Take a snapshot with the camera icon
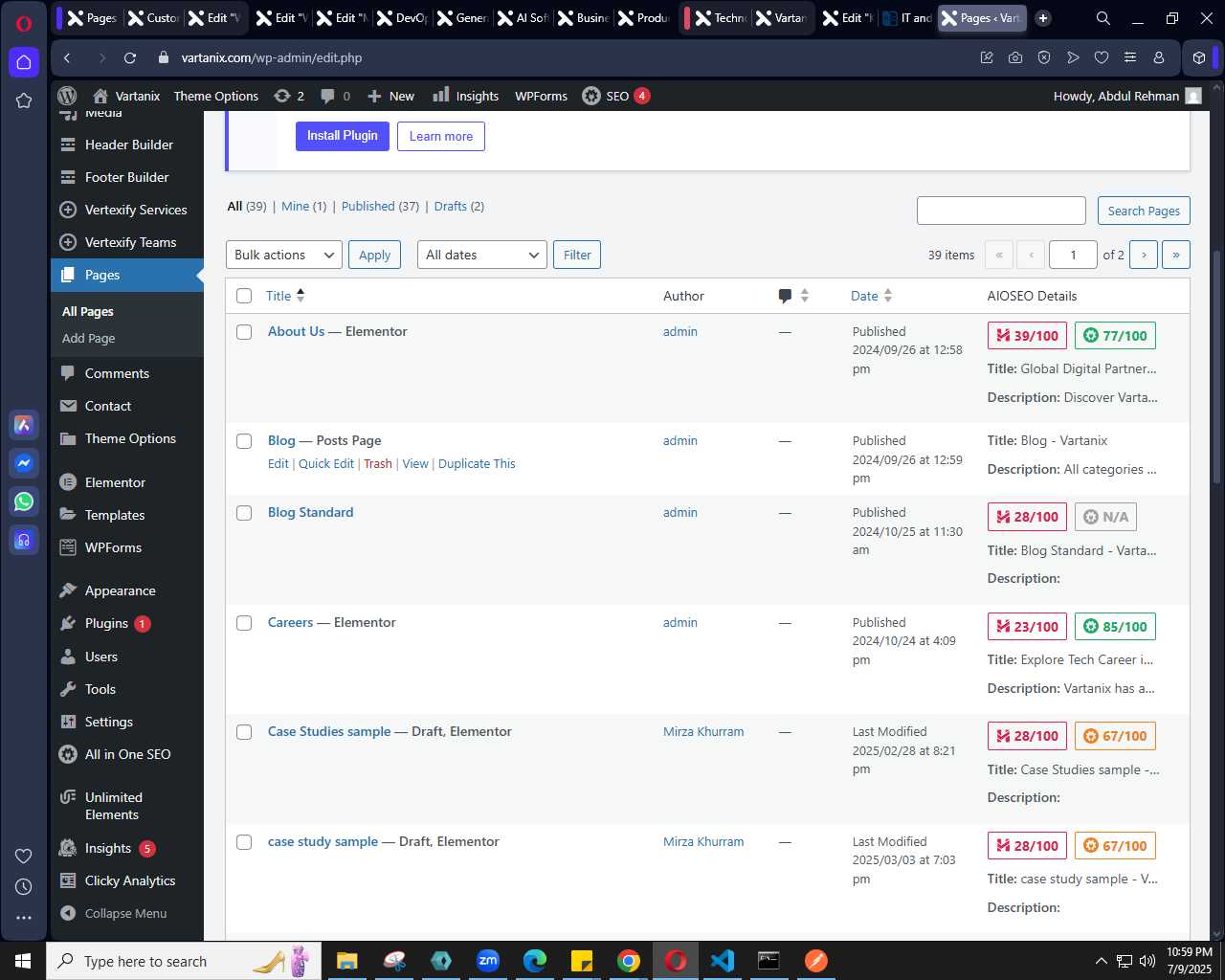Screen dimensions: 1225x980 (1014, 57)
